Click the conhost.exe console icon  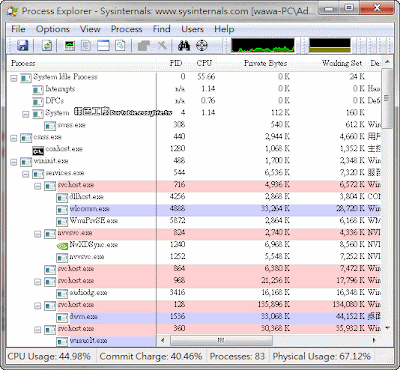pyautogui.click(x=38, y=150)
